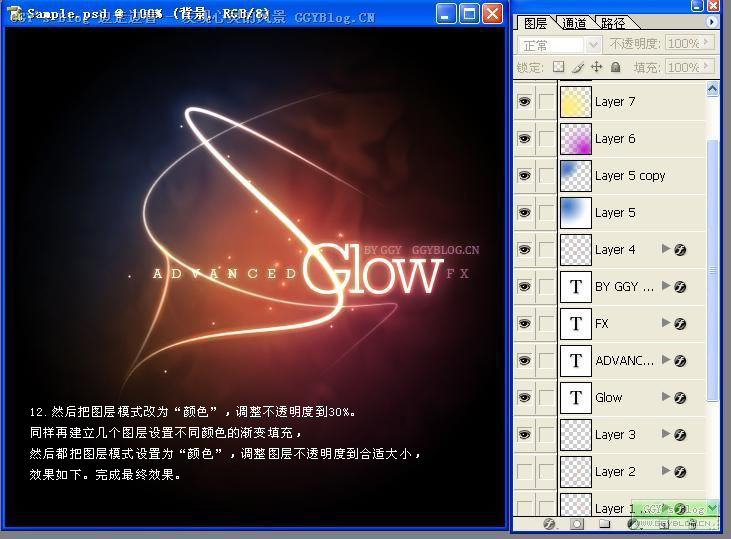The image size is (731, 539).
Task: Click the add layer style button
Action: [x=549, y=524]
